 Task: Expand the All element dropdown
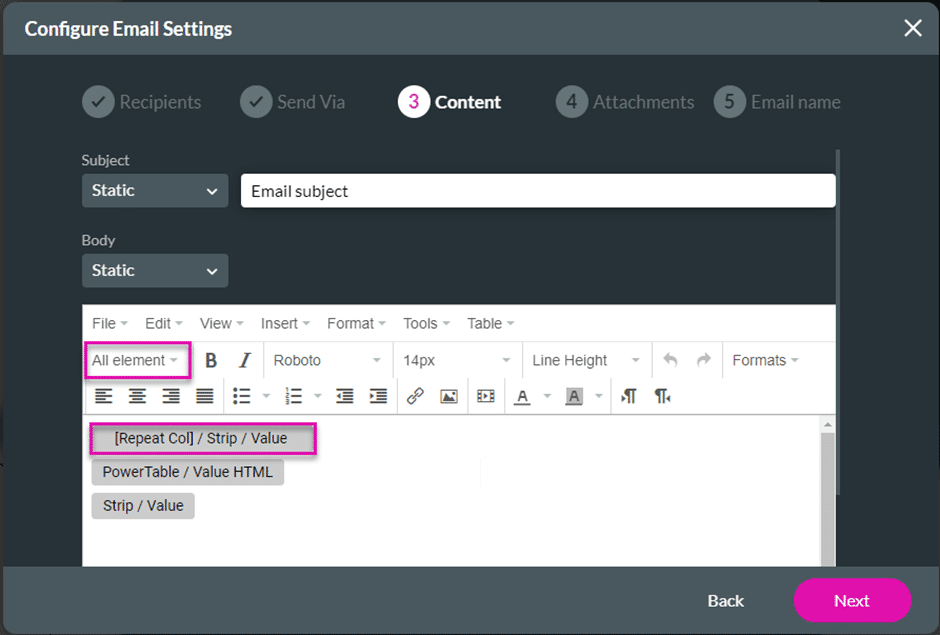136,361
